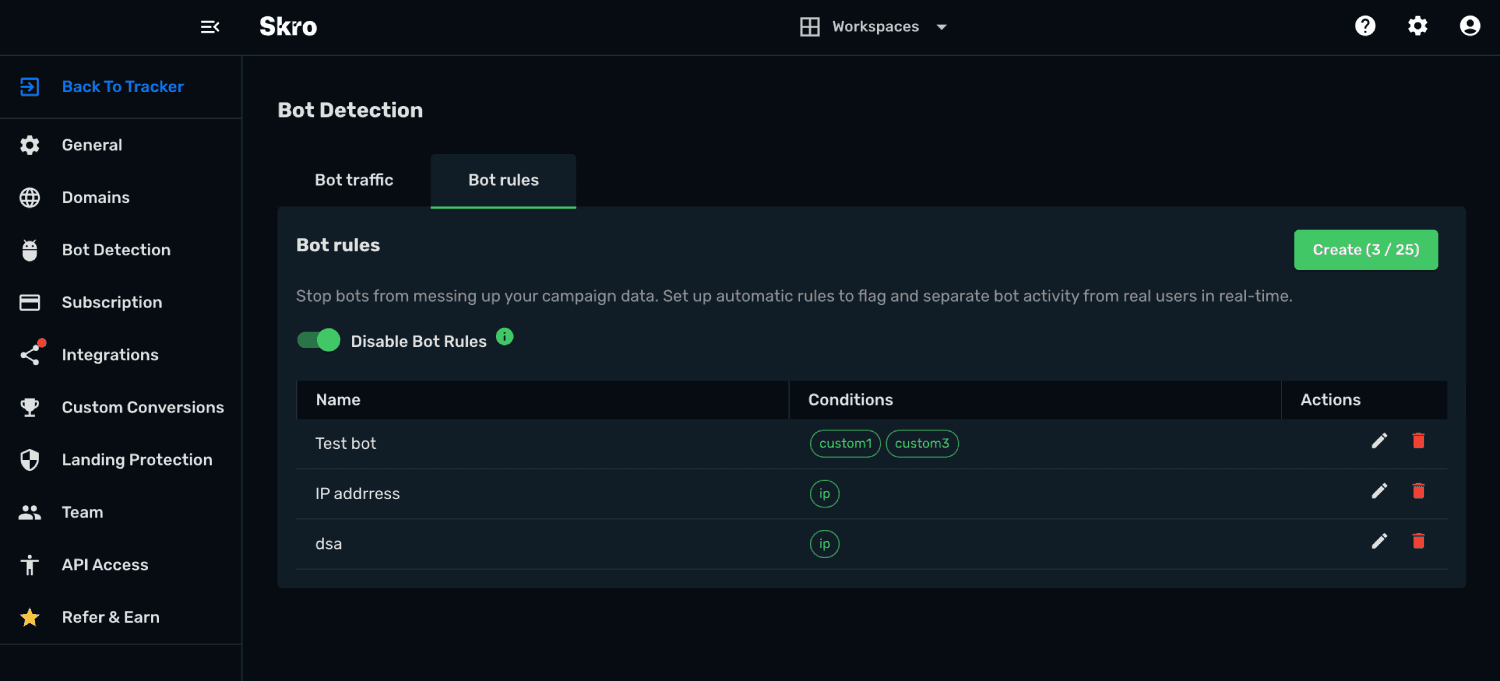Click the info icon beside Disable Bot Rules

click(x=505, y=337)
